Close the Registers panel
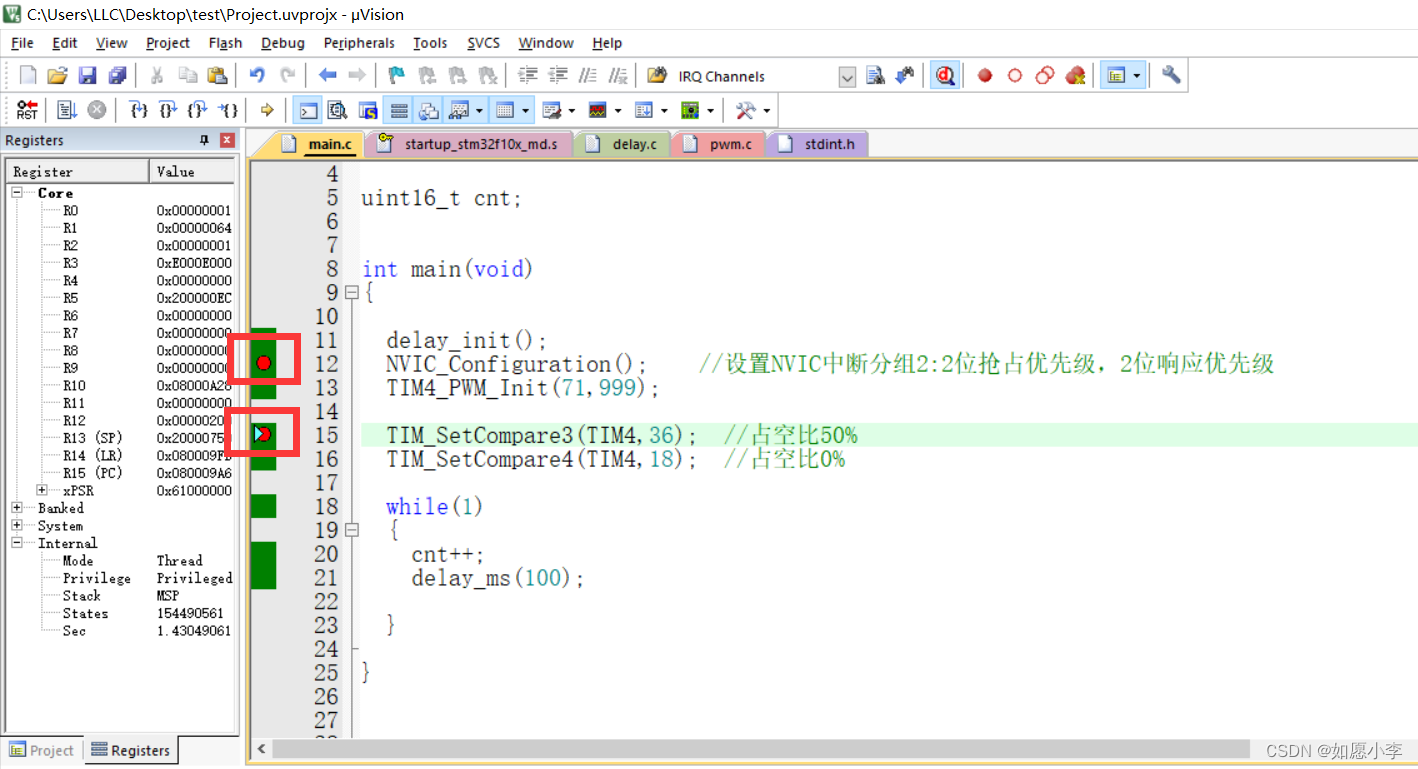Screen dimensions: 1418x769 (227, 140)
